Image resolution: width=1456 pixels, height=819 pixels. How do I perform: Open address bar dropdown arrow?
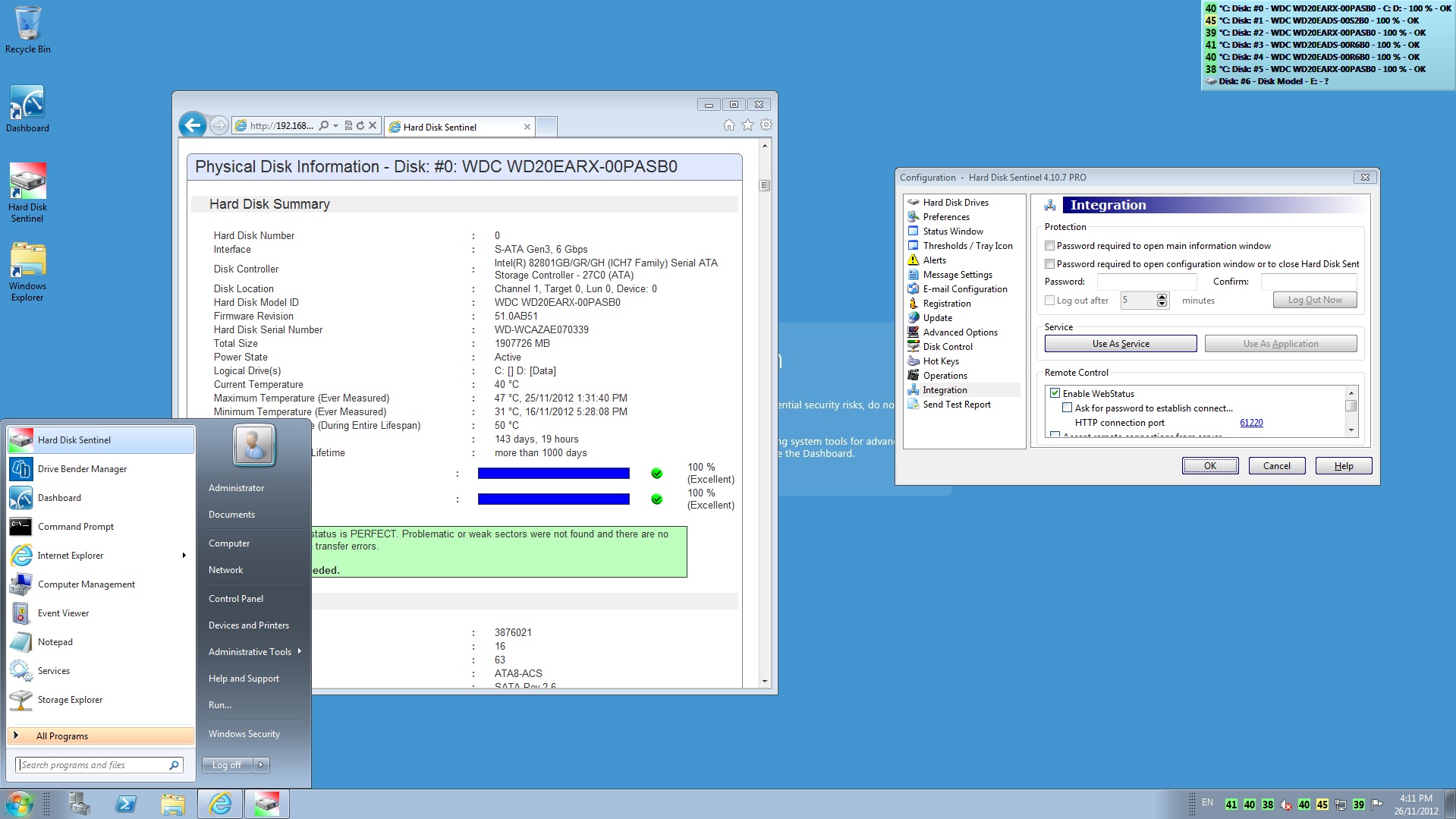336,125
